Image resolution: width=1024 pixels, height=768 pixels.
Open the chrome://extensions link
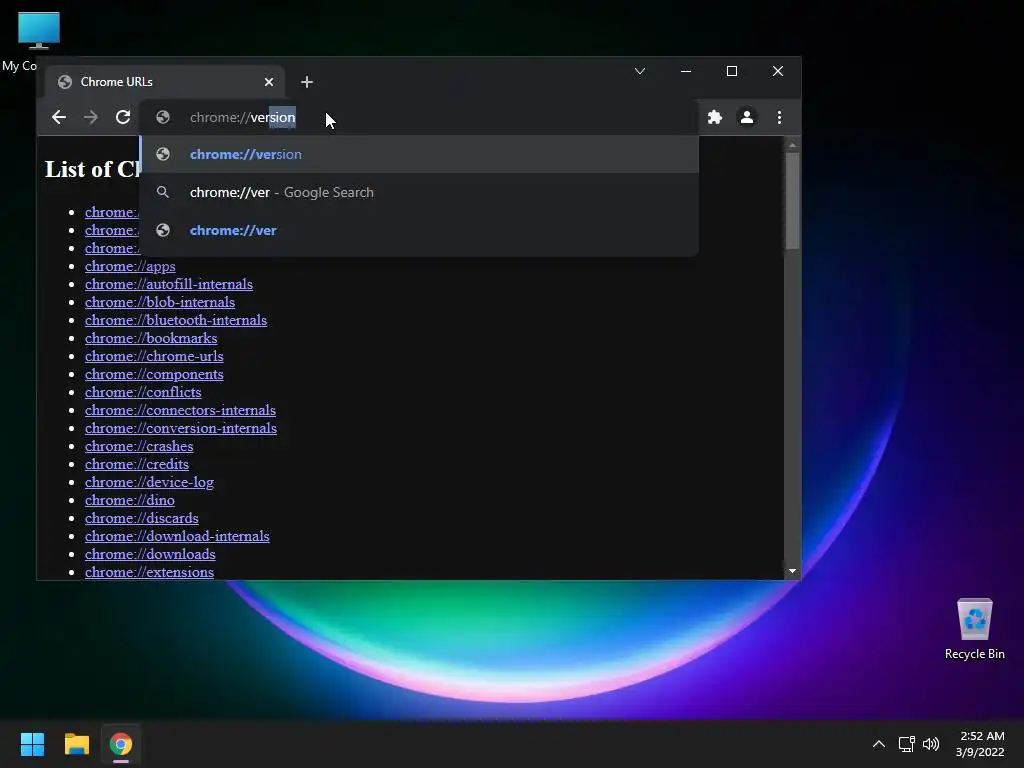(x=149, y=572)
